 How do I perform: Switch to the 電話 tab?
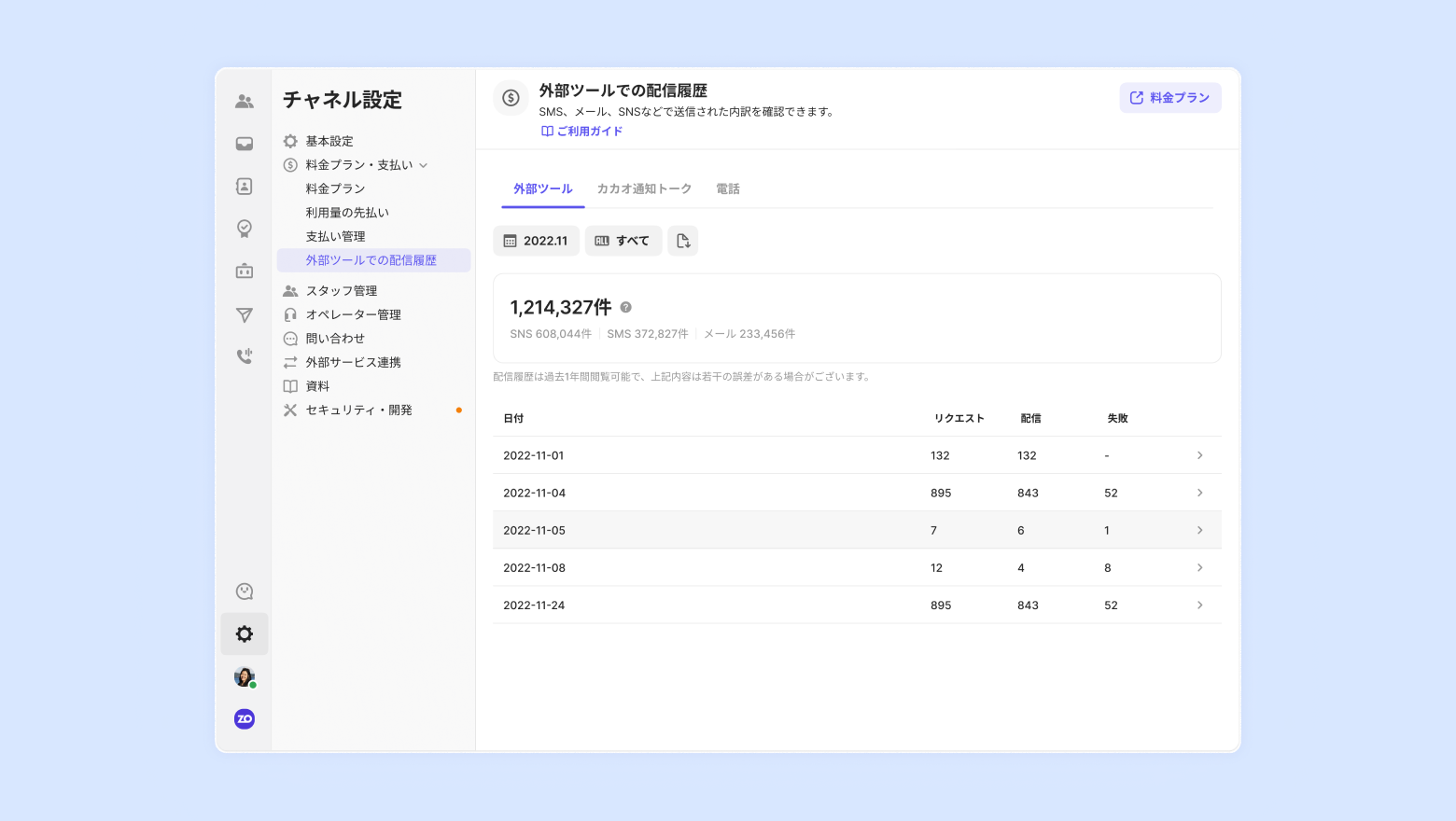727,189
